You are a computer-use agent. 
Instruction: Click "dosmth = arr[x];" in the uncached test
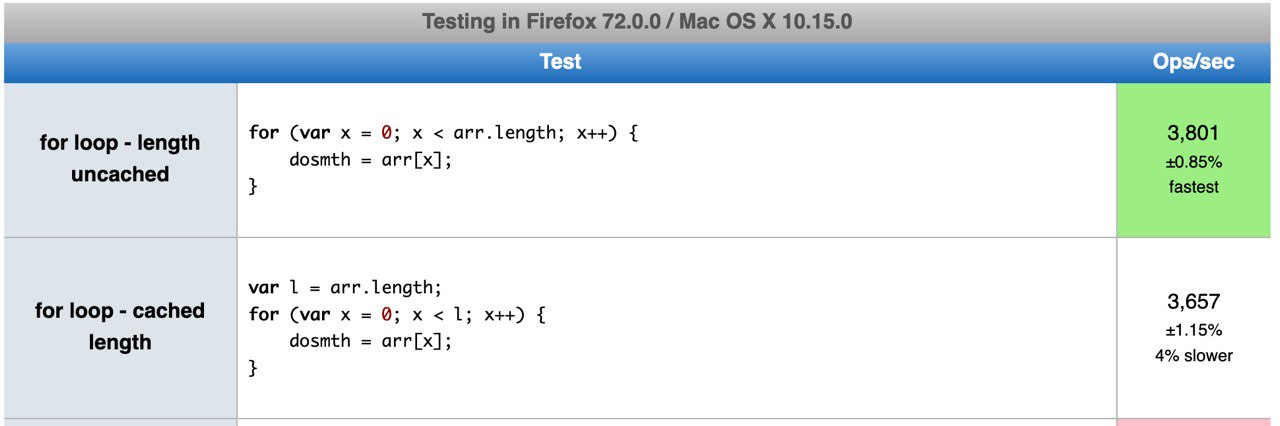[371, 159]
